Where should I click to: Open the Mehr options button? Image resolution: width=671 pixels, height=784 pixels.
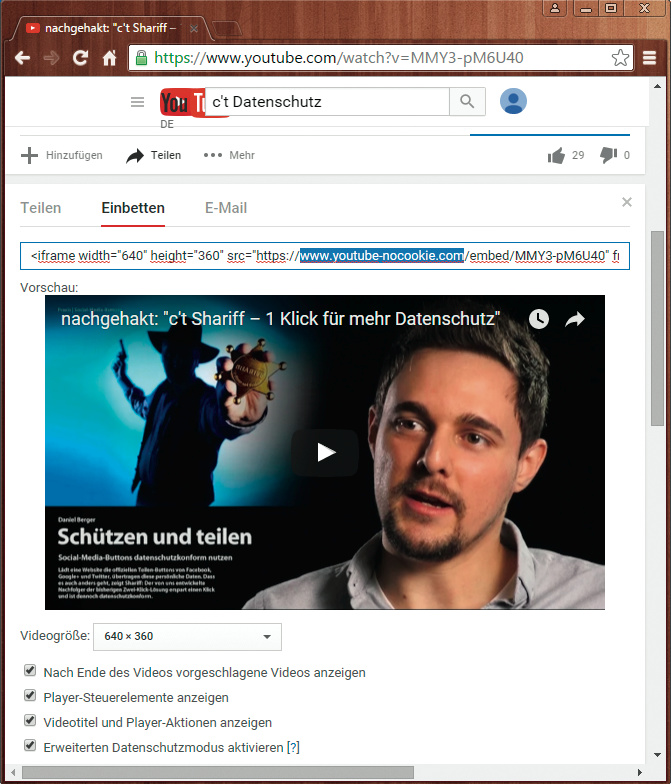pyautogui.click(x=229, y=156)
